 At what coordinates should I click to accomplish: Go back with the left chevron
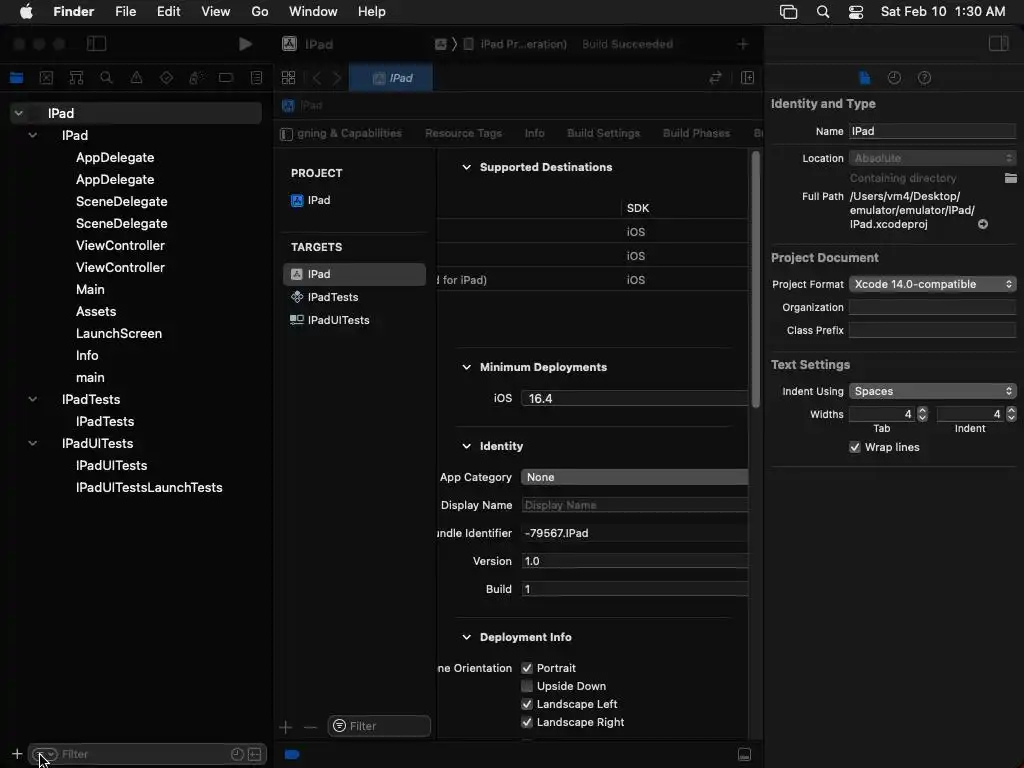[317, 78]
